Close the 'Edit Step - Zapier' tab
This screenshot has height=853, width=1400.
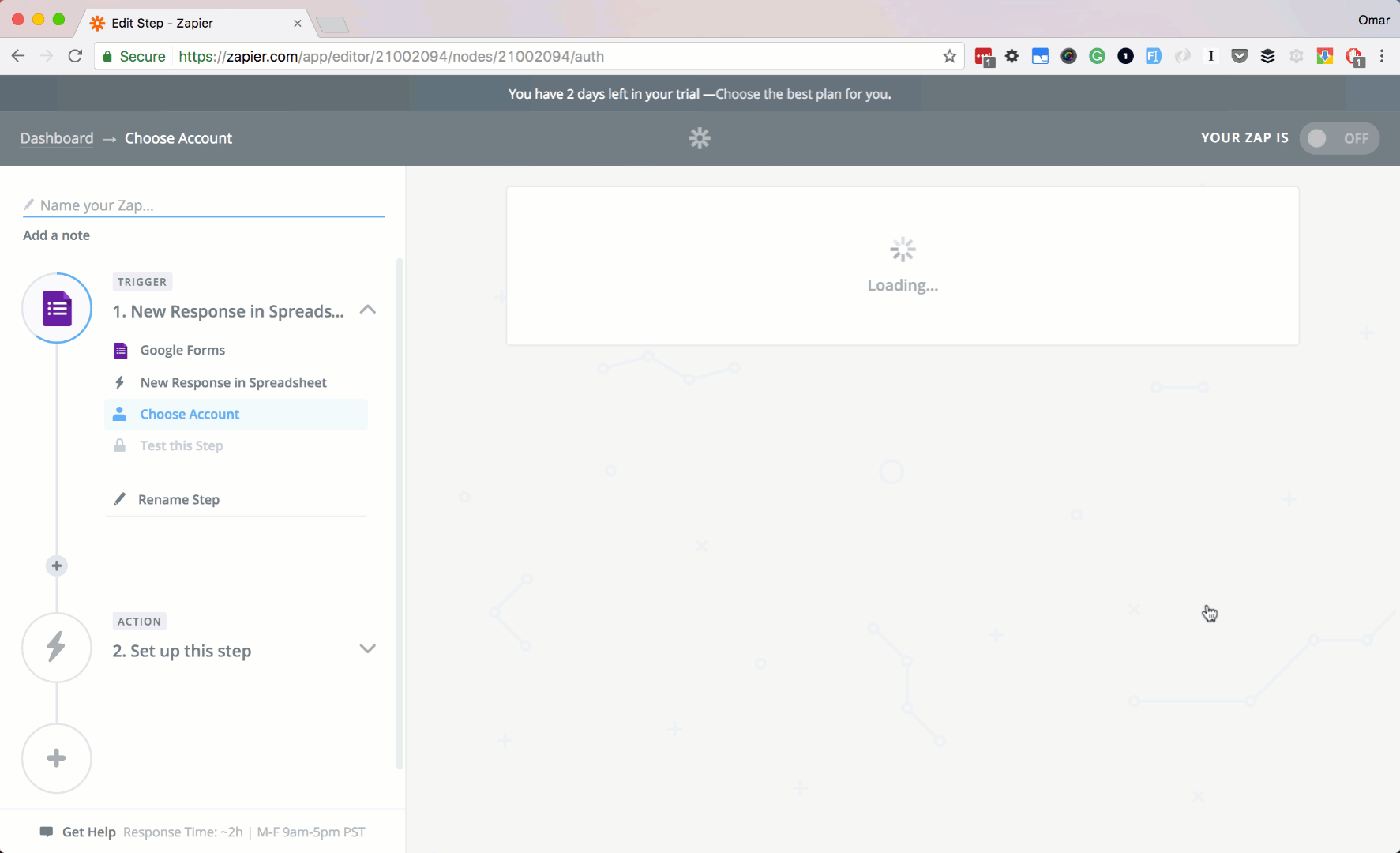[298, 23]
